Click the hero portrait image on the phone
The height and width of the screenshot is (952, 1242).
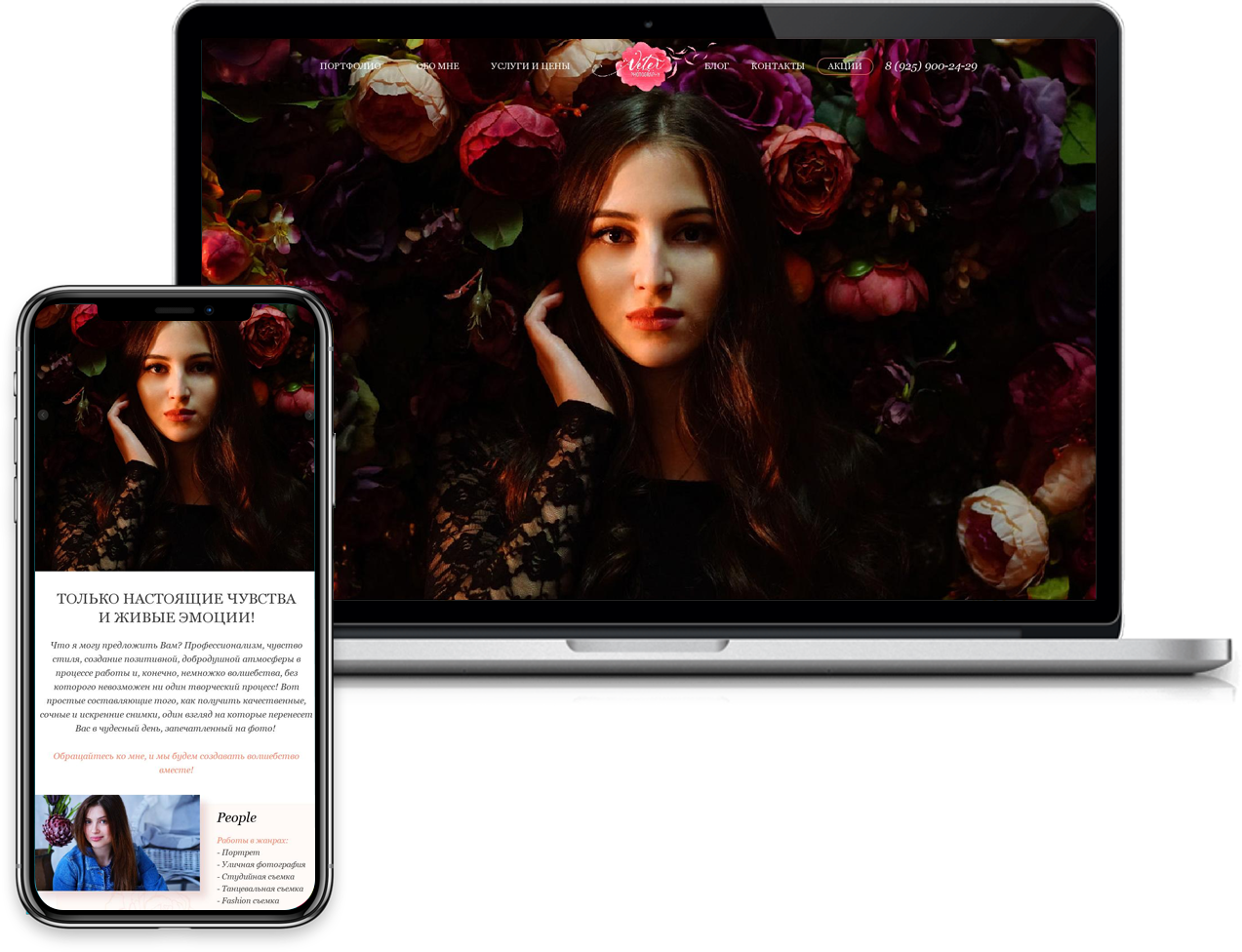click(176, 439)
